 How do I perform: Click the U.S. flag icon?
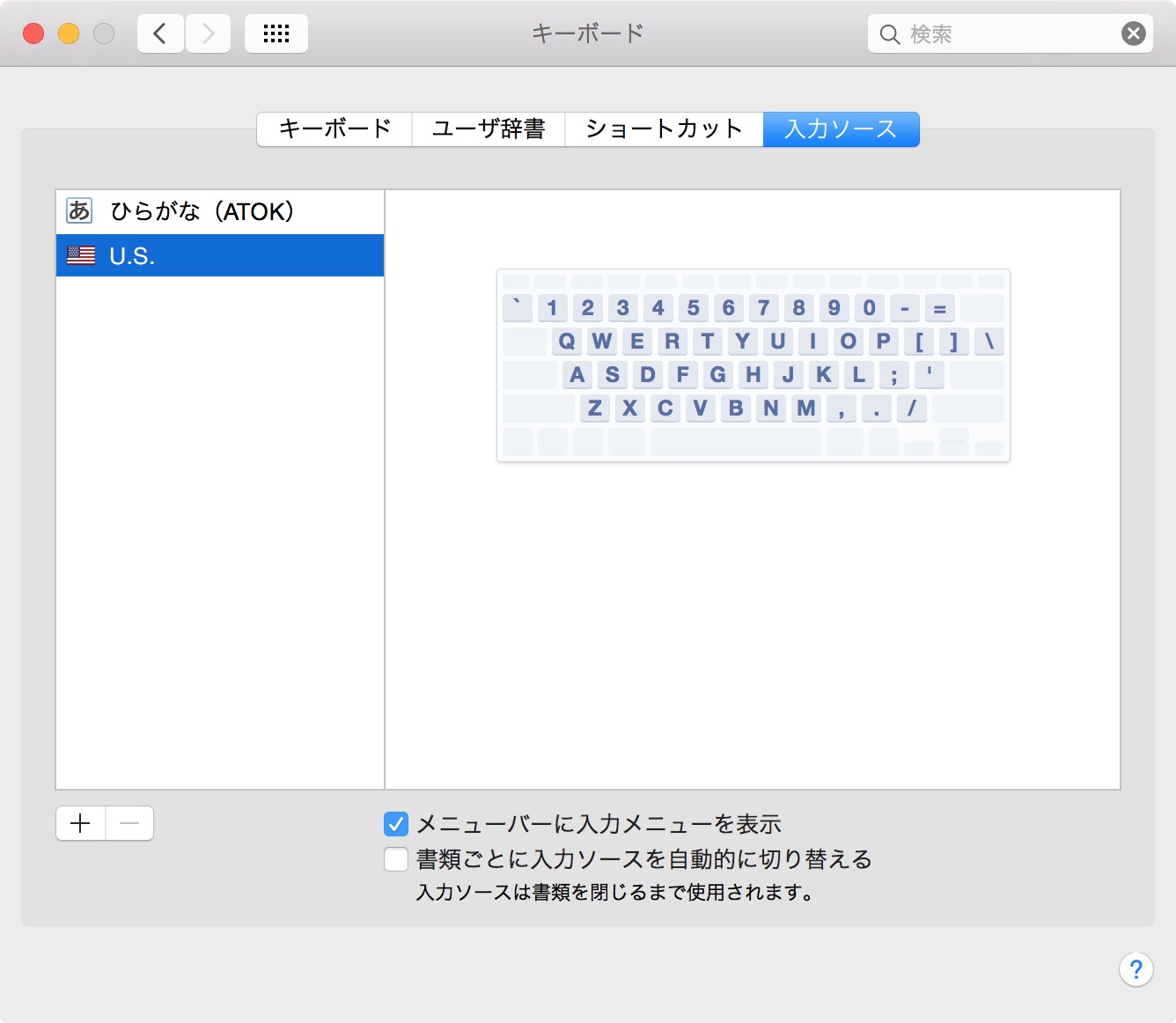[x=81, y=255]
